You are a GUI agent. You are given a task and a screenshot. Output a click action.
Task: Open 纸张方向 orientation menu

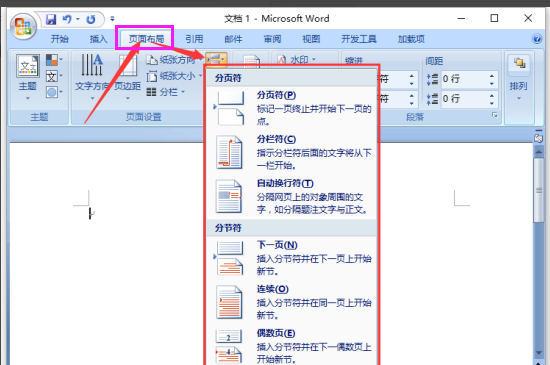pyautogui.click(x=174, y=60)
